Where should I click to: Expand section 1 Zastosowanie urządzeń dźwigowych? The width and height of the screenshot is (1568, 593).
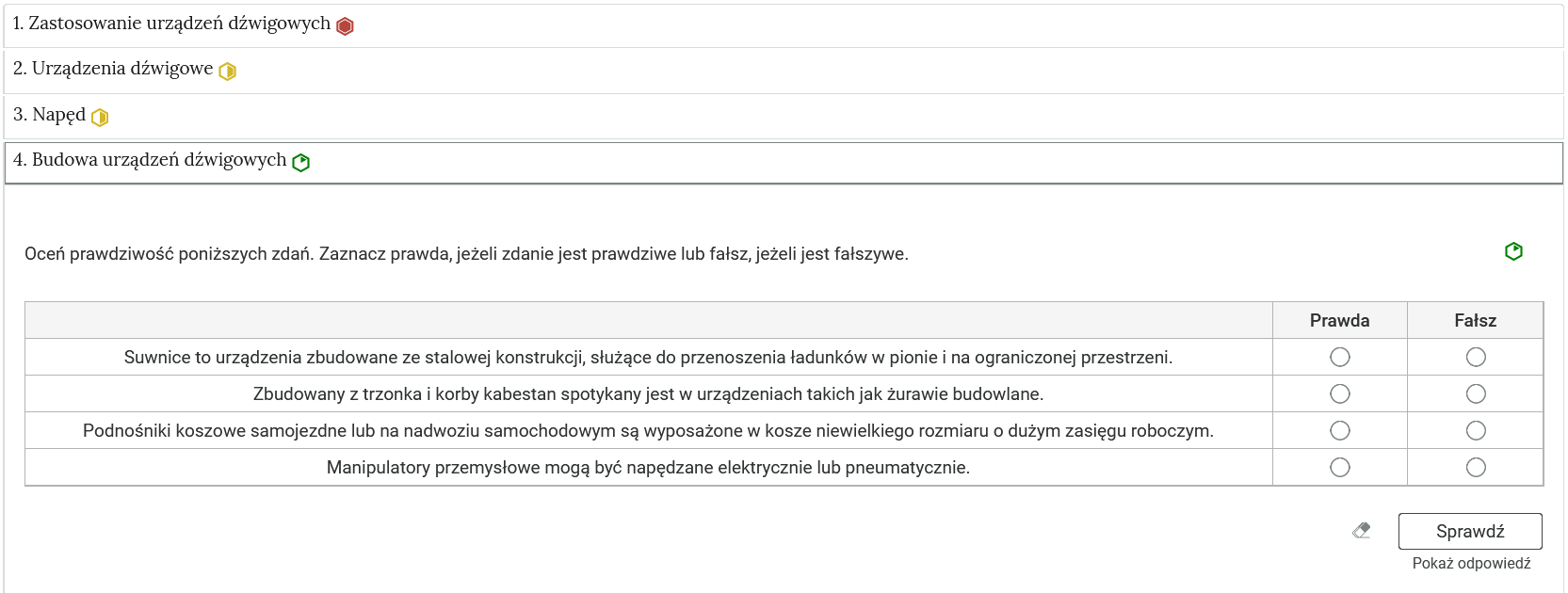coord(170,25)
